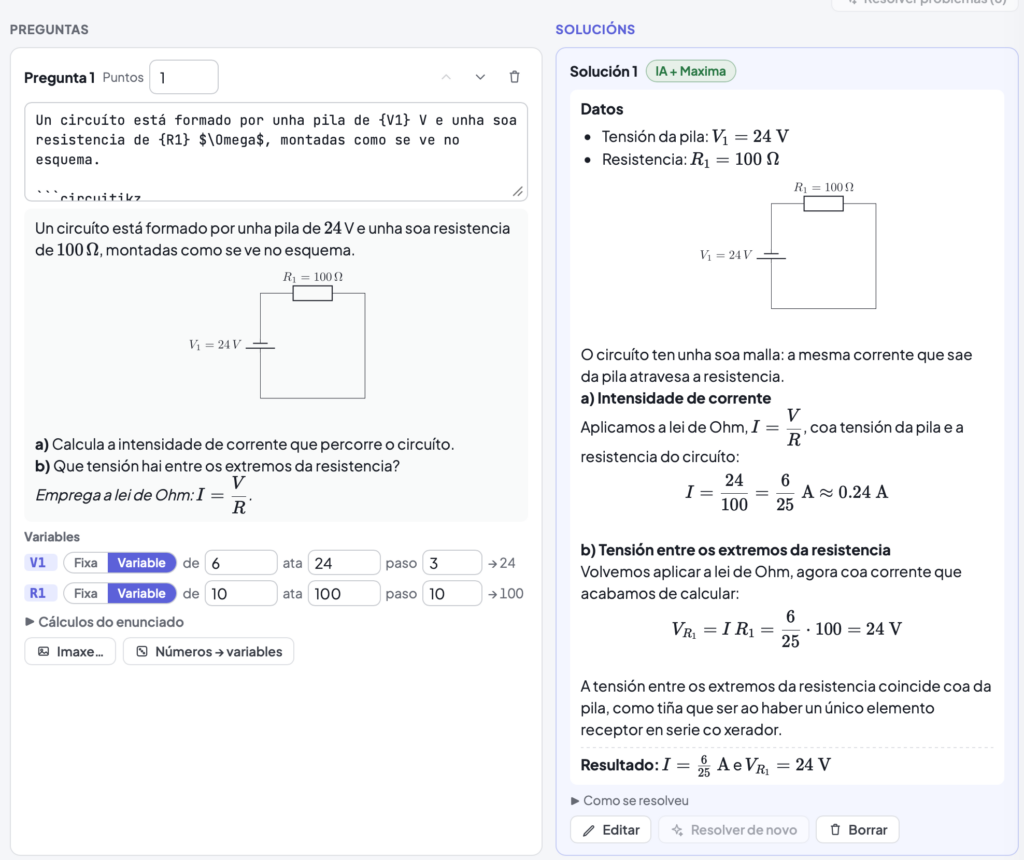
Task: Click V1 'ata' maximum field
Action: 344,563
